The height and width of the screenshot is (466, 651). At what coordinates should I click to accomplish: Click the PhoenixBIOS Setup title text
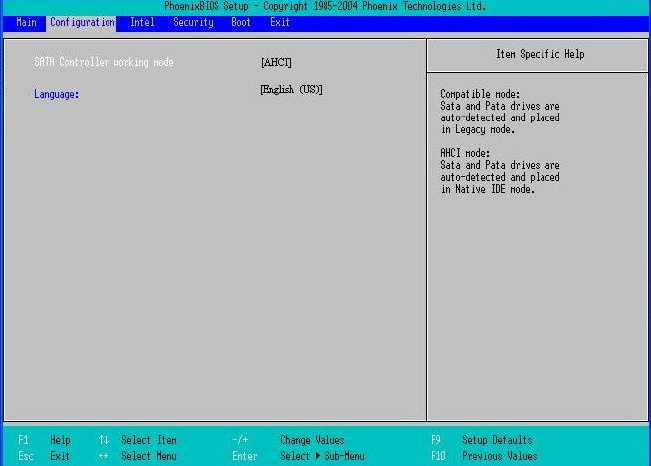325,6
